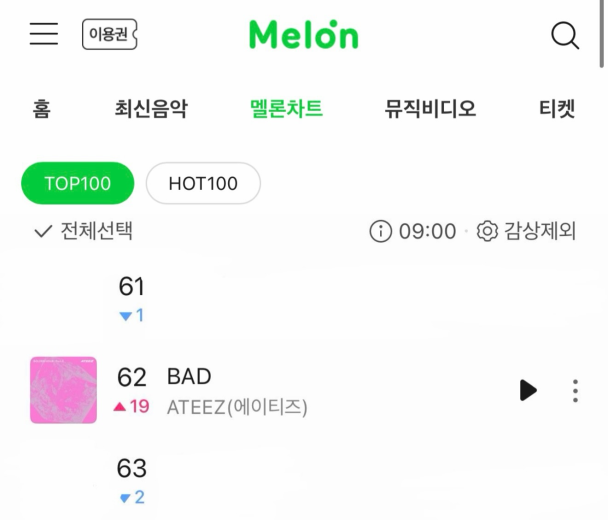608x520 pixels.
Task: Go to the 홈 tab
Action: (41, 109)
